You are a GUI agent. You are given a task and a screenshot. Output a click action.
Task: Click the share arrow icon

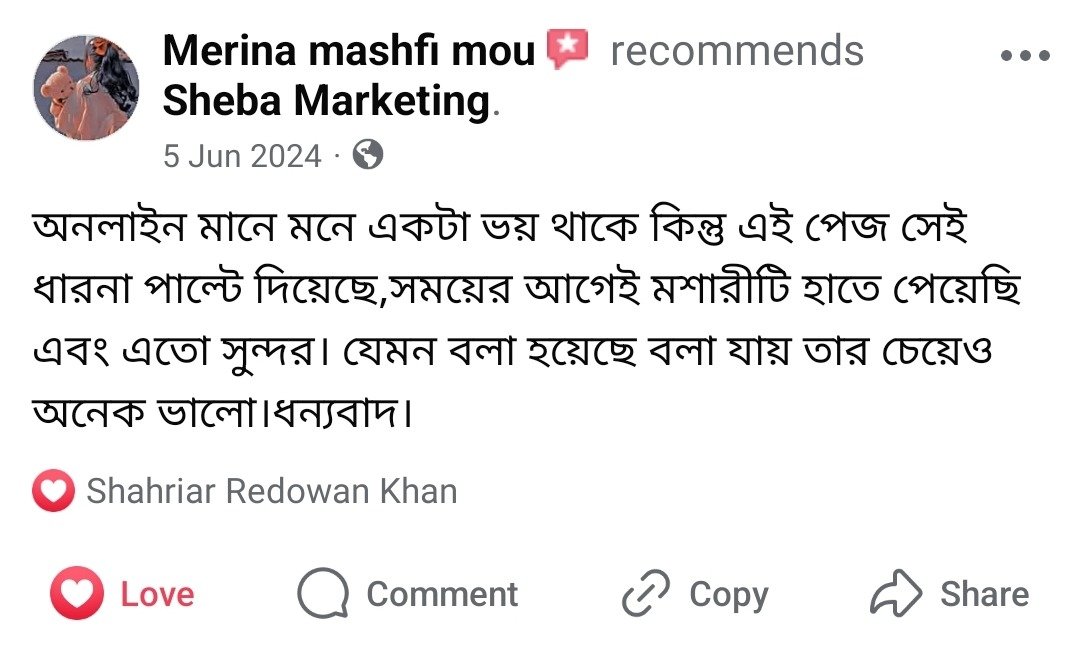(x=895, y=595)
